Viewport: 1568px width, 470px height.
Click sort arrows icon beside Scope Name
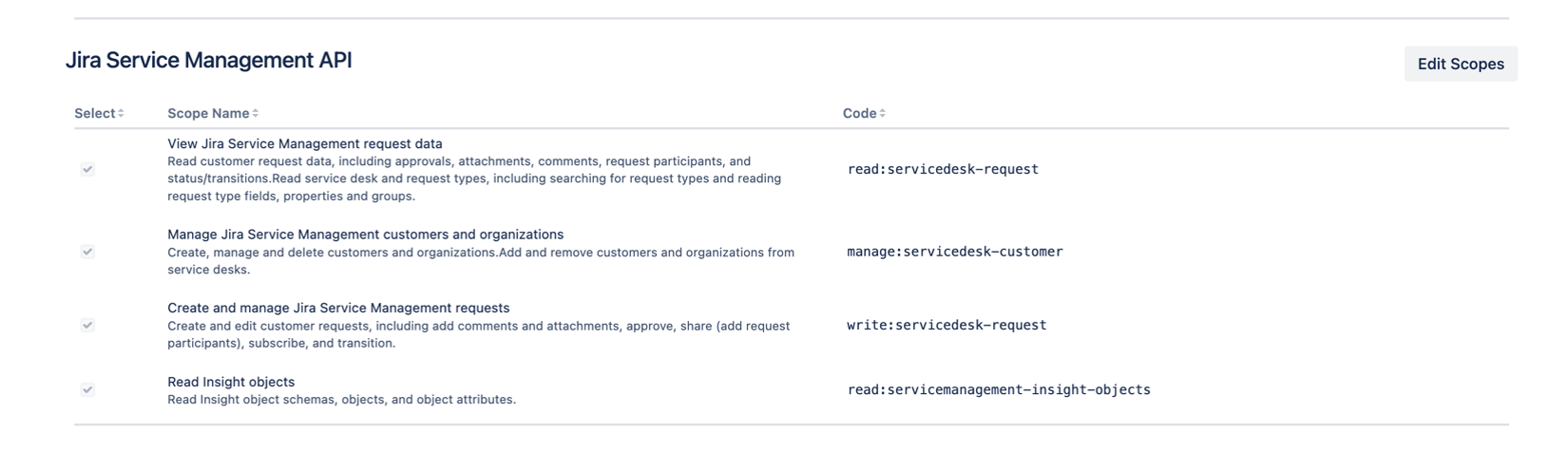(256, 114)
